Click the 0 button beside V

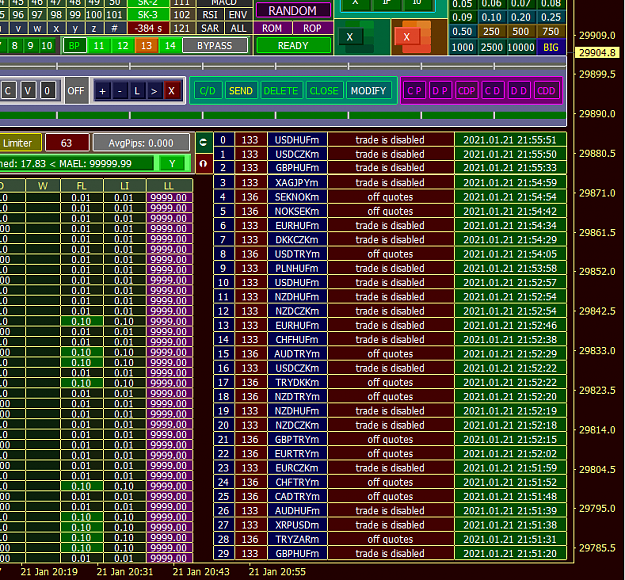click(x=47, y=91)
